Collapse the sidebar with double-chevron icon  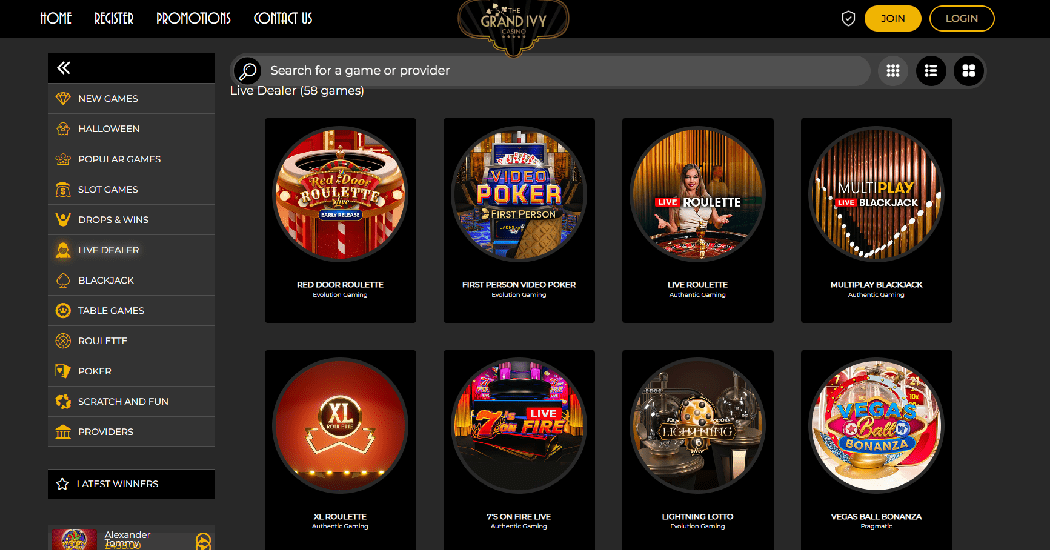[64, 68]
